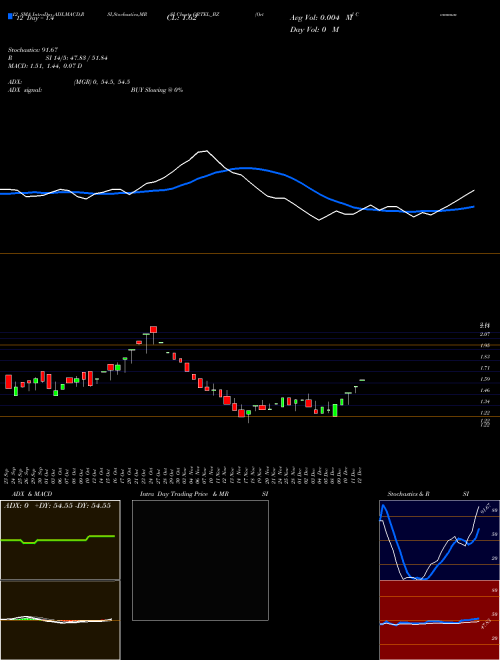Click the 'Stochastics: 91.67' reading

33,50
